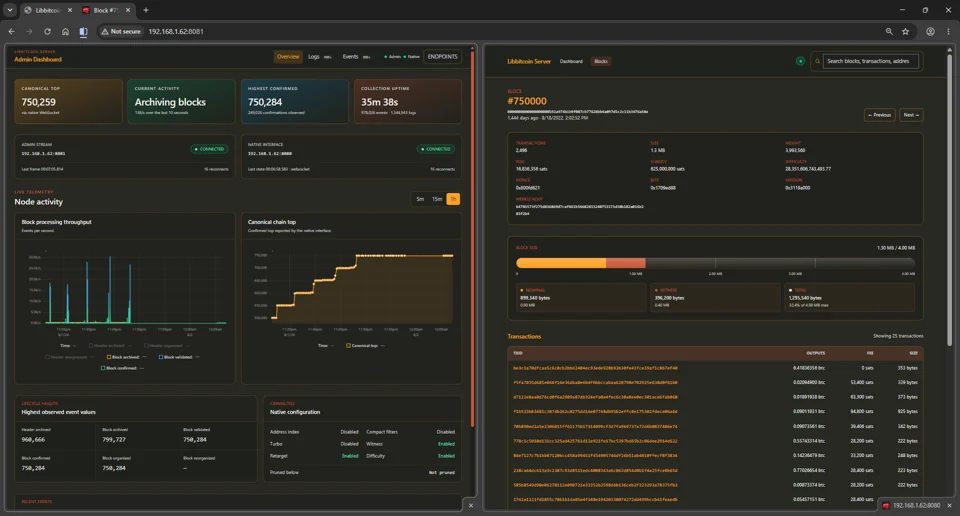Click the block #750000 heading
This screenshot has width=960, height=516.
pyautogui.click(x=527, y=101)
